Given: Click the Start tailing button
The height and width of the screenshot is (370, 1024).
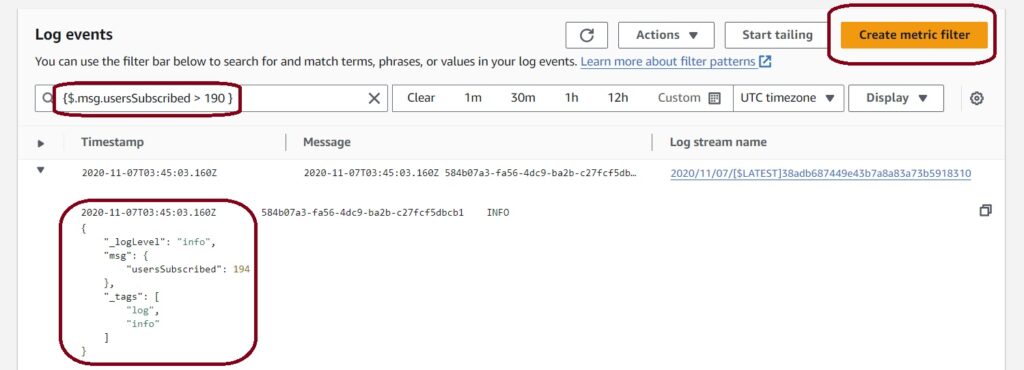Looking at the screenshot, I should pos(777,35).
